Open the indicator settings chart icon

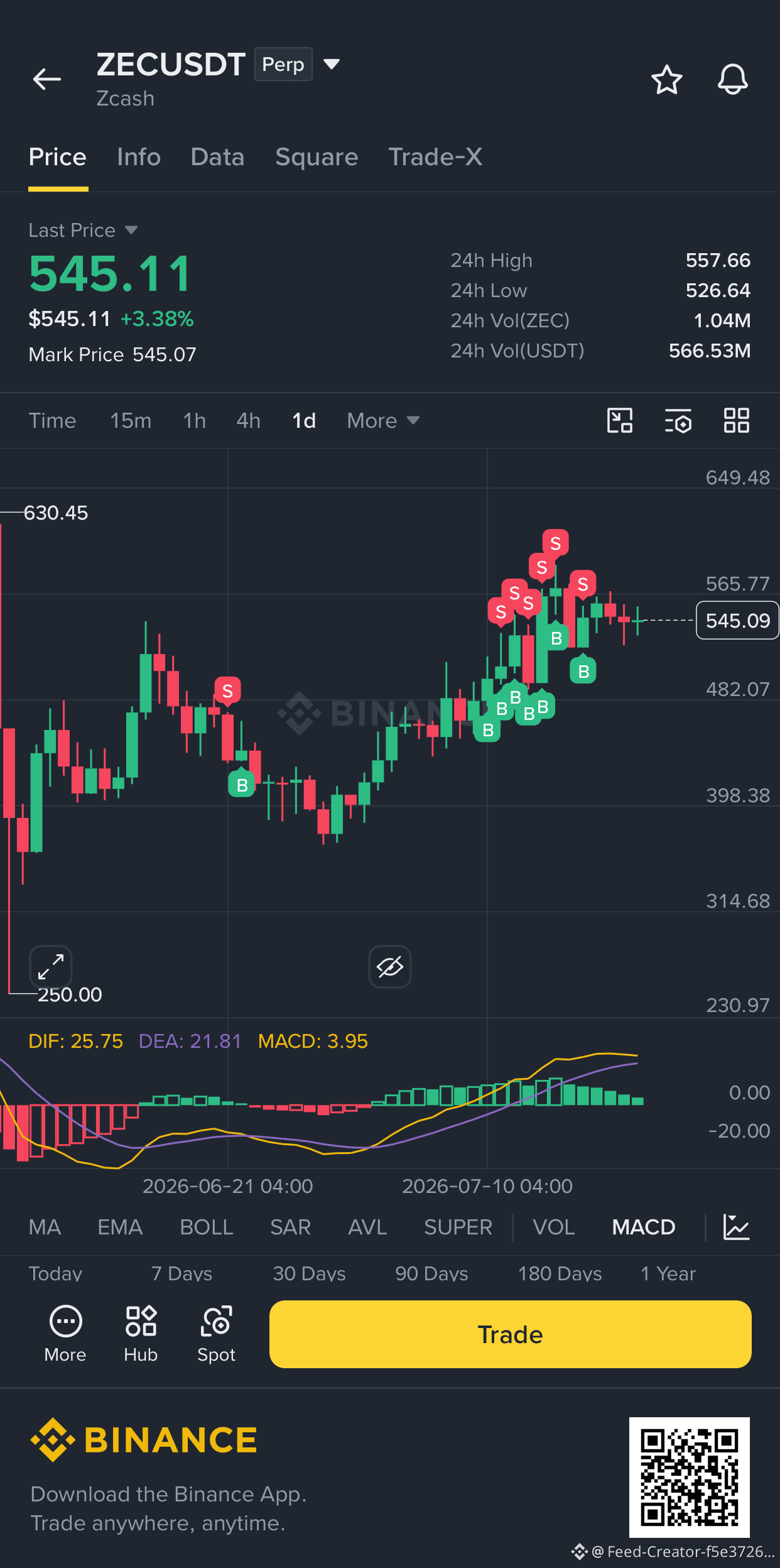[736, 1227]
